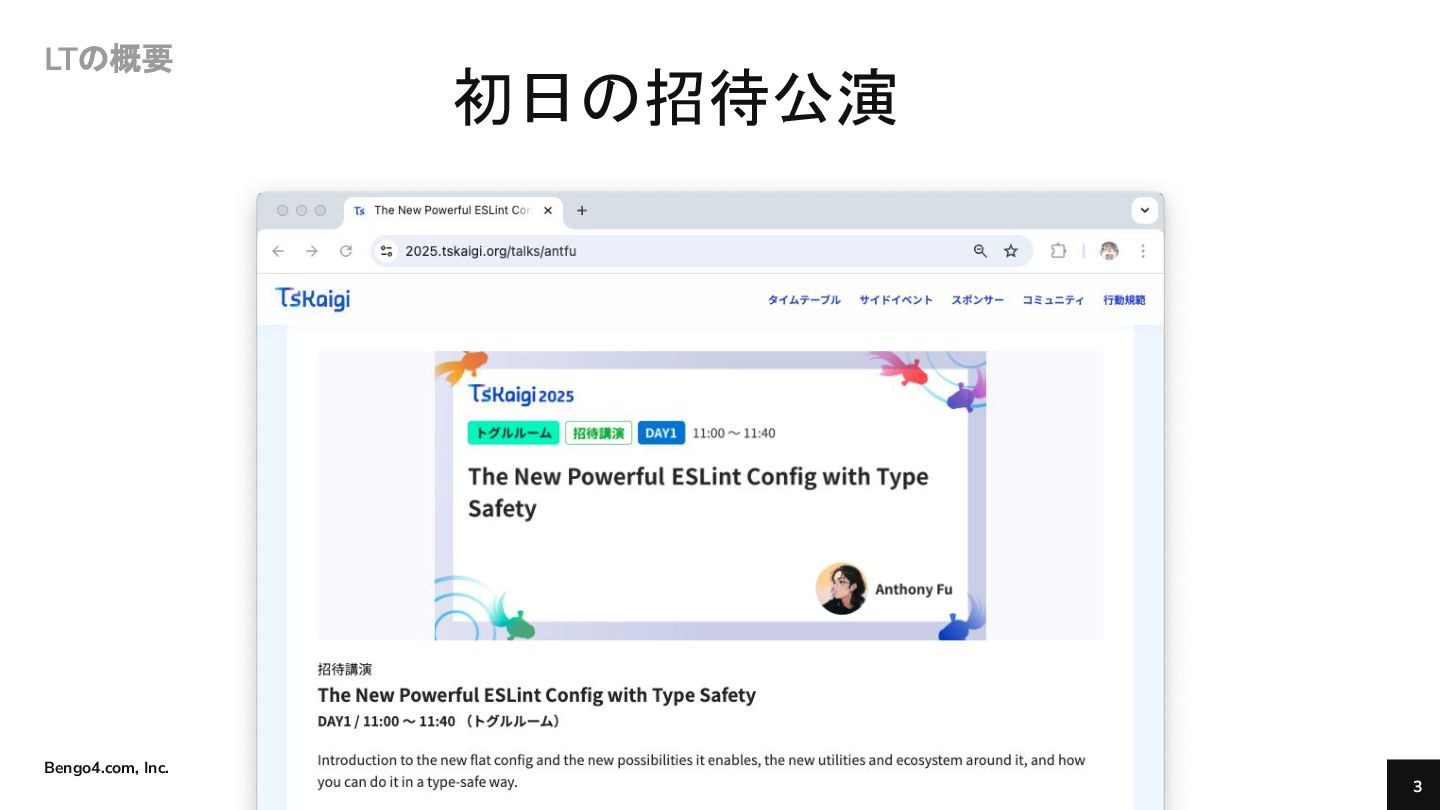Open the Chrome three-dot menu
The image size is (1440, 810).
pos(1143,251)
